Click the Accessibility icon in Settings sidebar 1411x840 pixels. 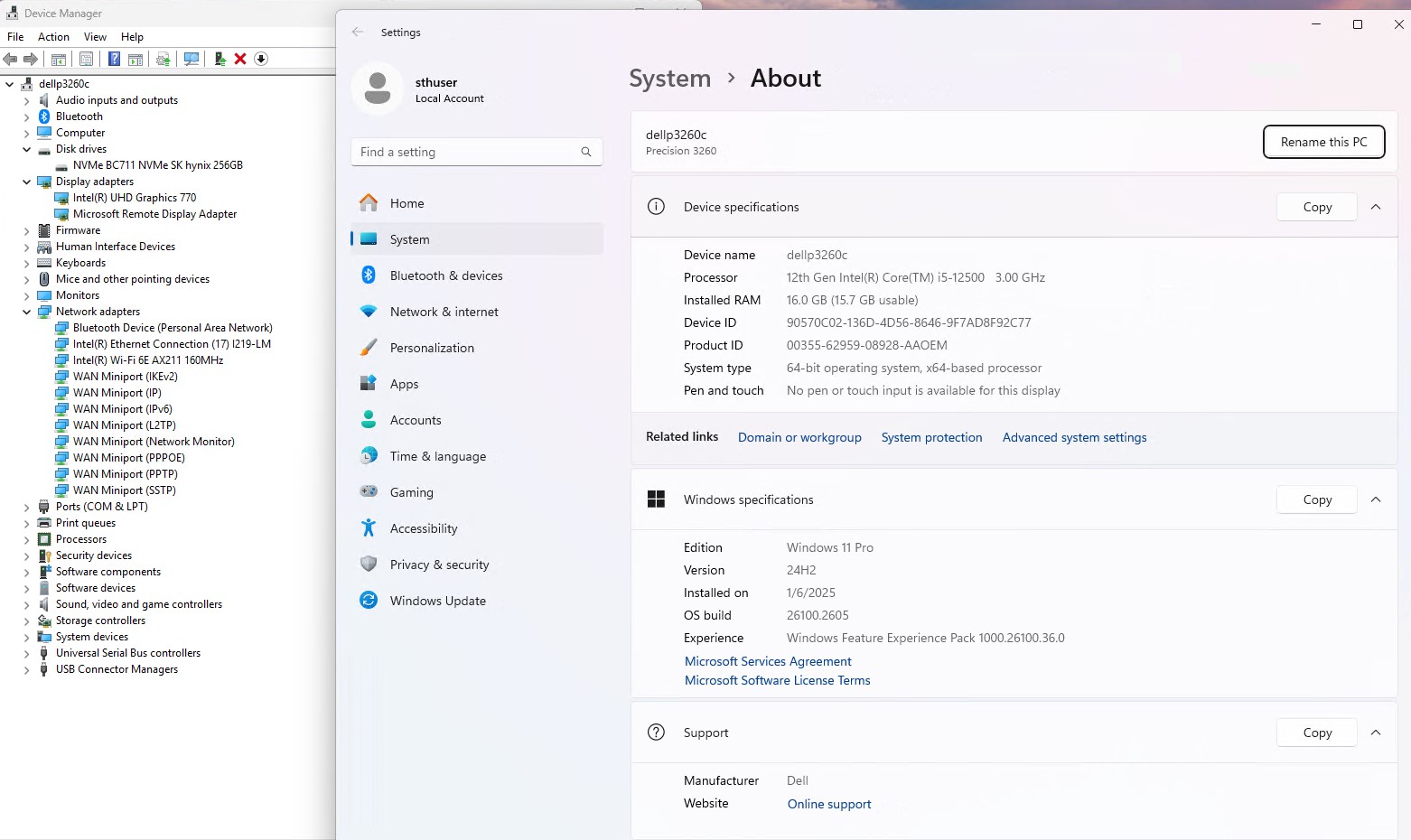tap(369, 528)
